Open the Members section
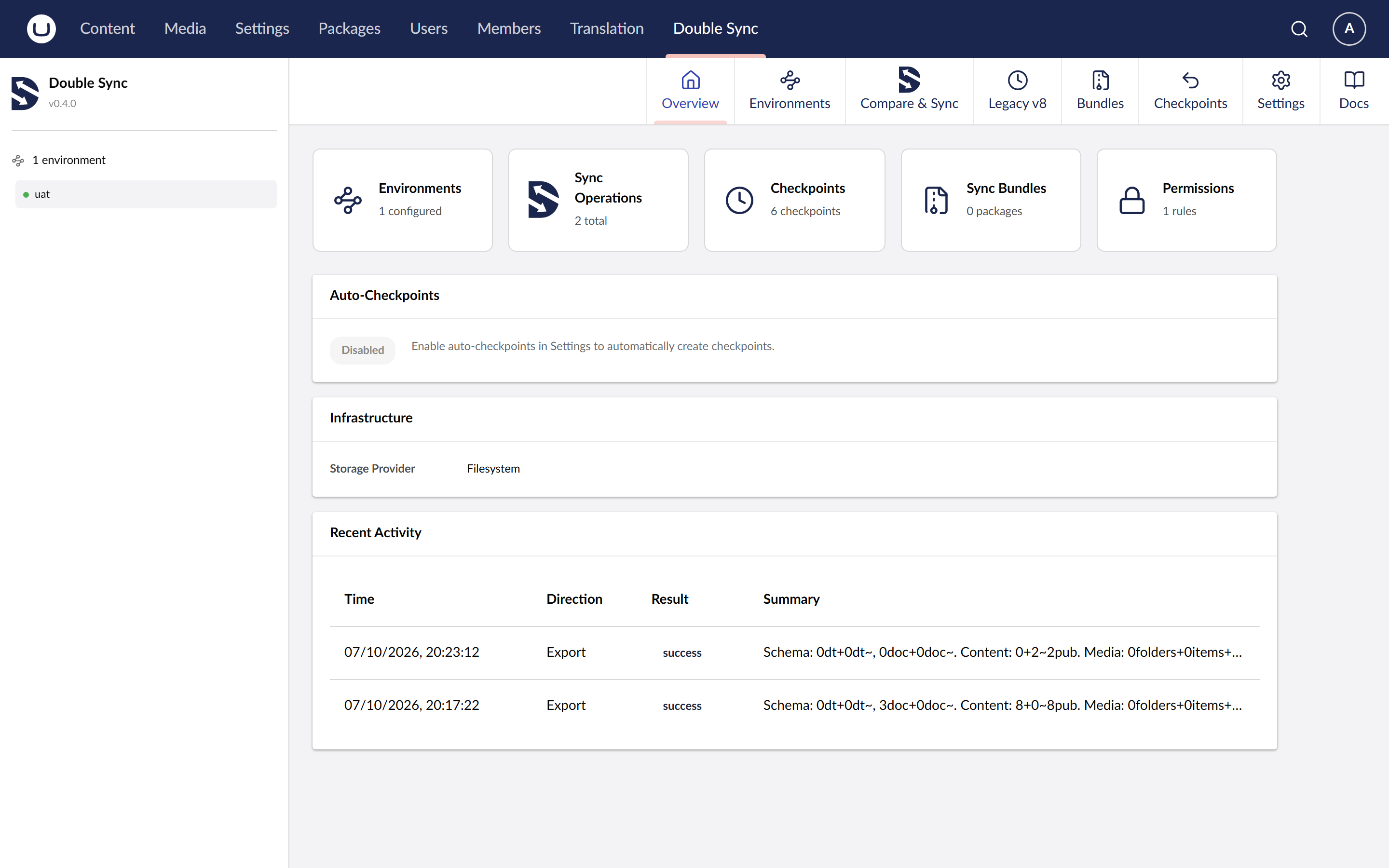This screenshot has height=868, width=1389. (509, 29)
